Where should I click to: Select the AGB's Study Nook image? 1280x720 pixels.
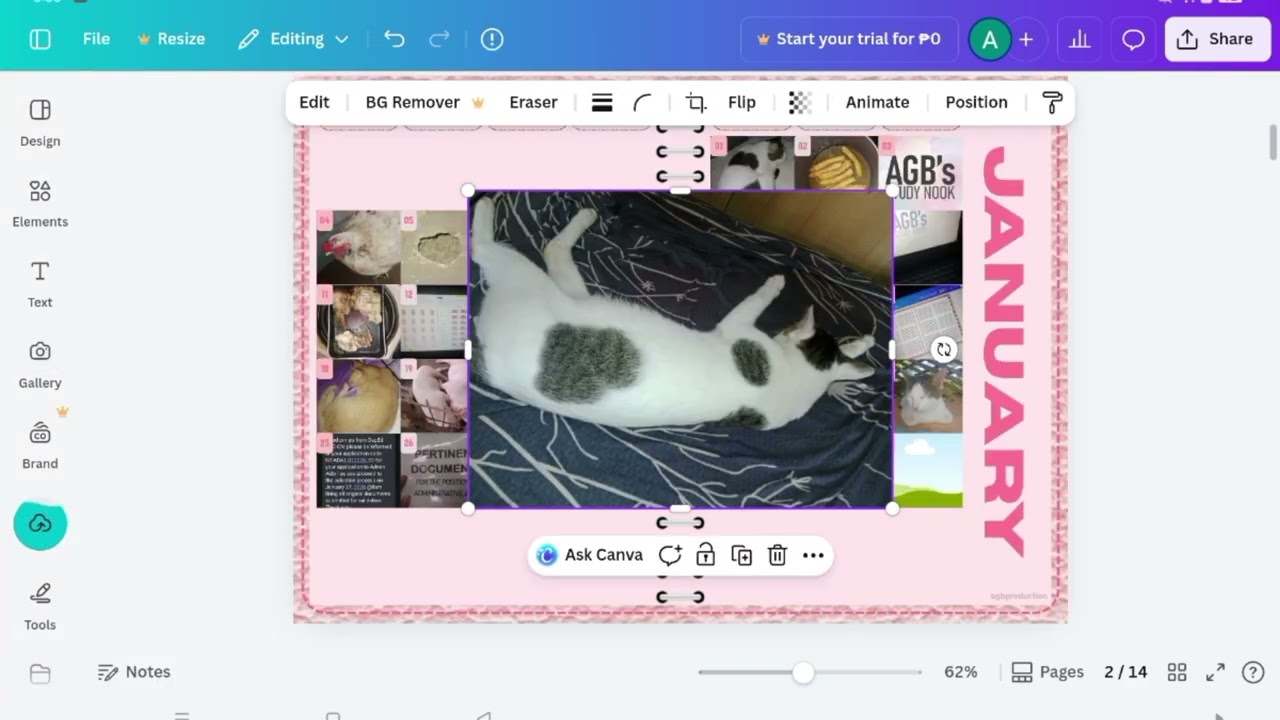920,175
